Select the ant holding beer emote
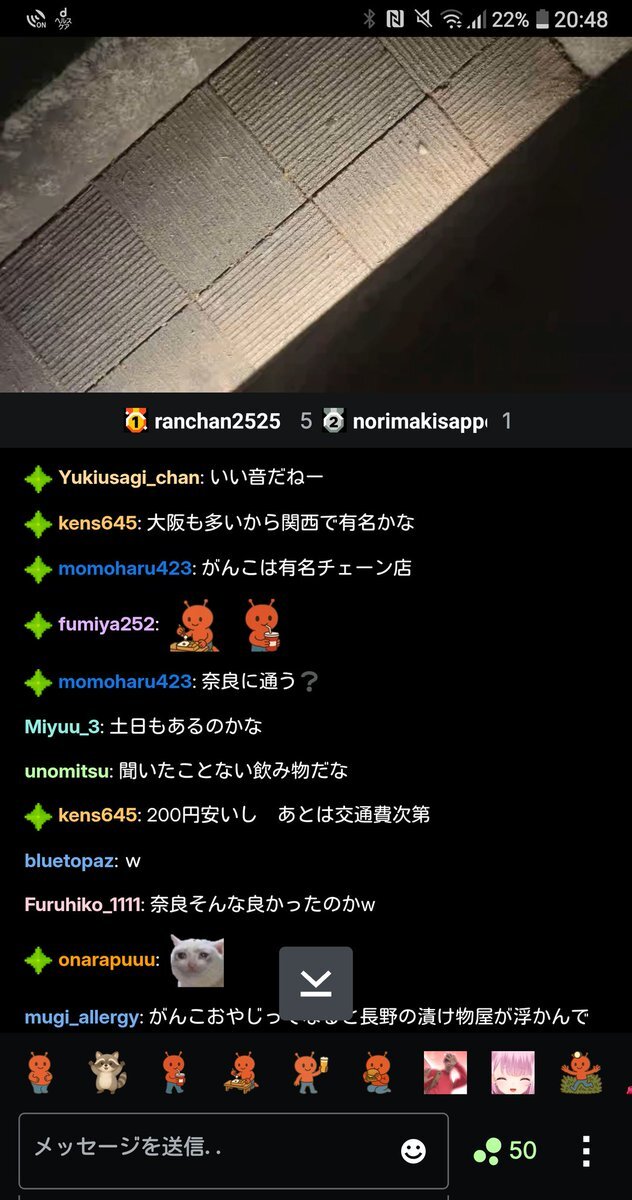The image size is (632, 1200). 306,1072
